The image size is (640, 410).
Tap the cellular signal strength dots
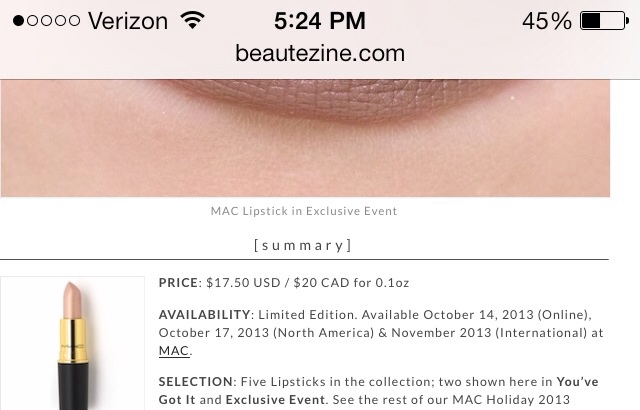47,20
